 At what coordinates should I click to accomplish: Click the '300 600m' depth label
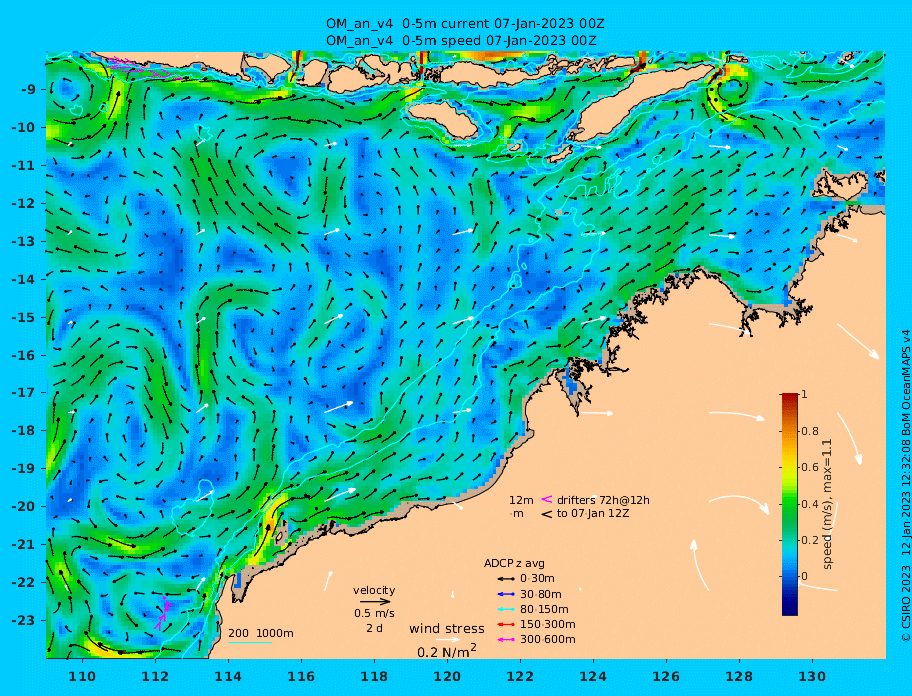[547, 640]
